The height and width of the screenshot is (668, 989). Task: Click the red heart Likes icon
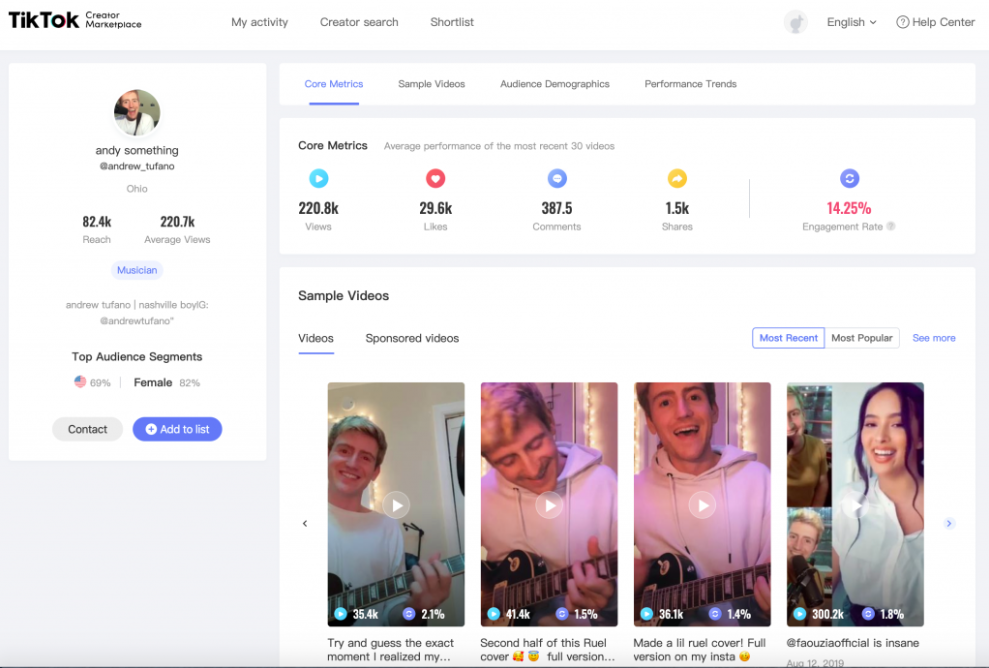tap(435, 179)
